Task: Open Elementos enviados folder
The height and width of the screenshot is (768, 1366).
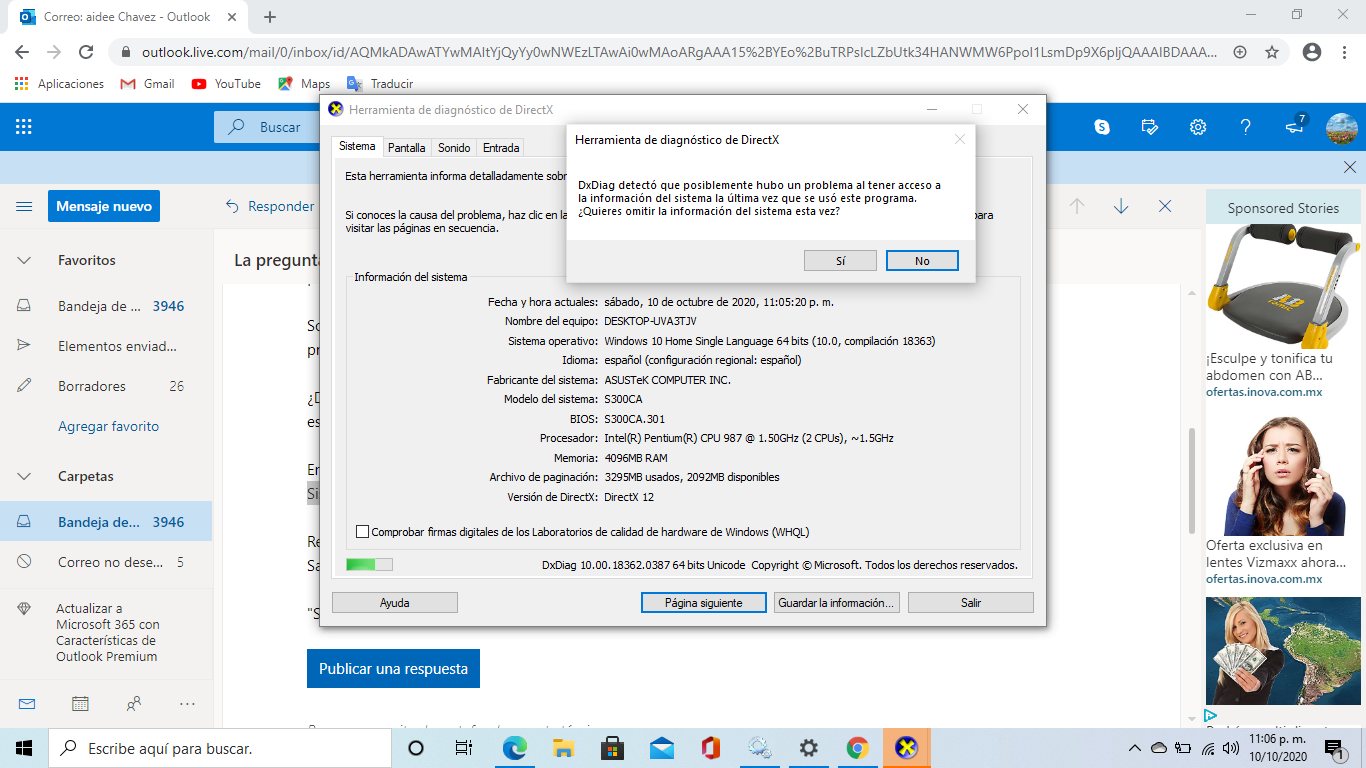Action: (106, 346)
